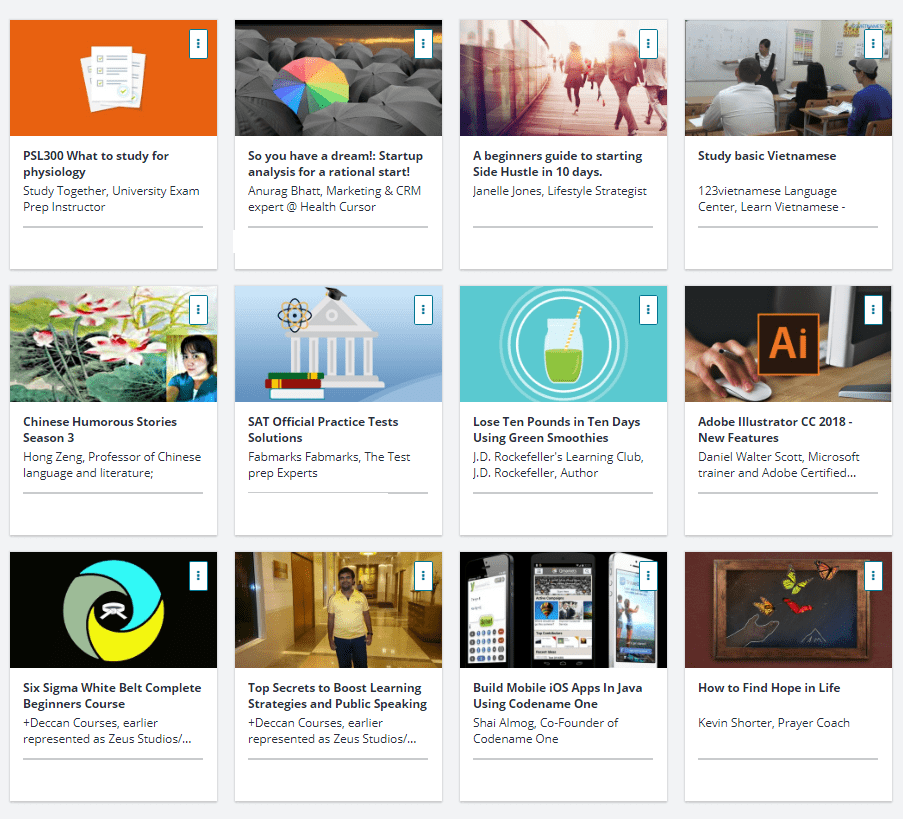The width and height of the screenshot is (903, 819).
Task: Open the kebab menu on Six Sigma course
Action: coord(198,576)
